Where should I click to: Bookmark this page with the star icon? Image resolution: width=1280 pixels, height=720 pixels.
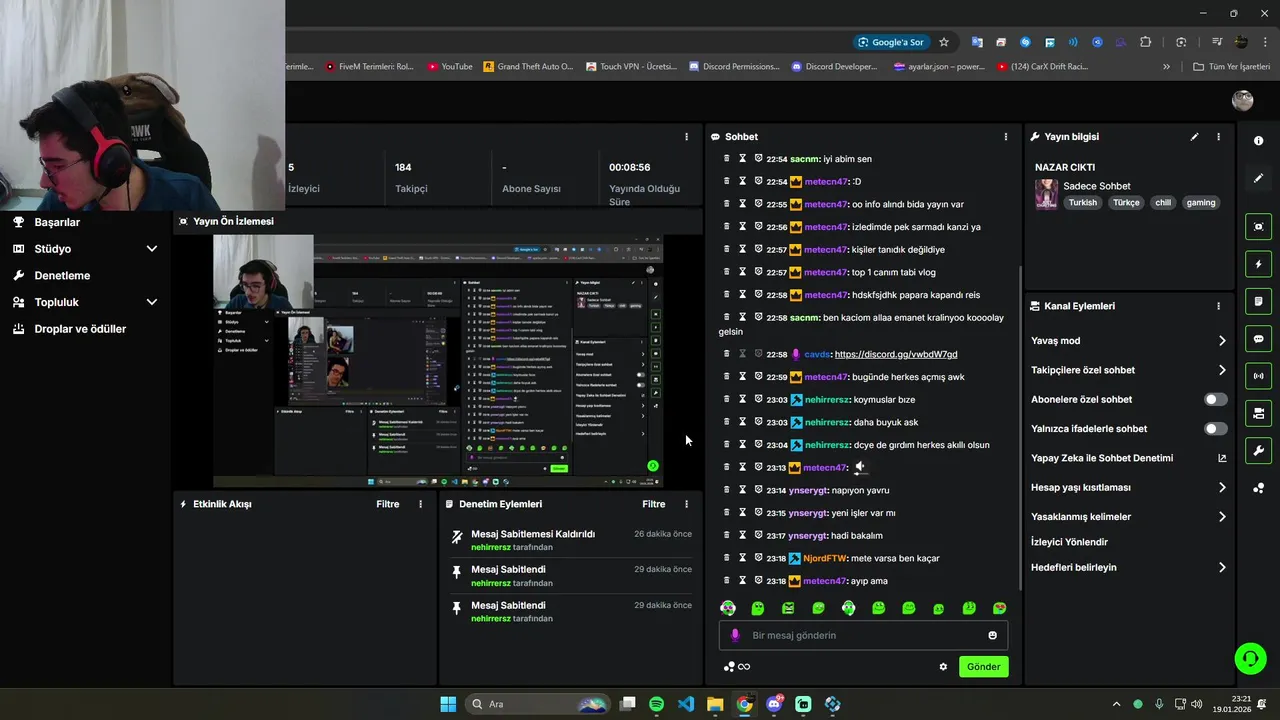tap(943, 42)
